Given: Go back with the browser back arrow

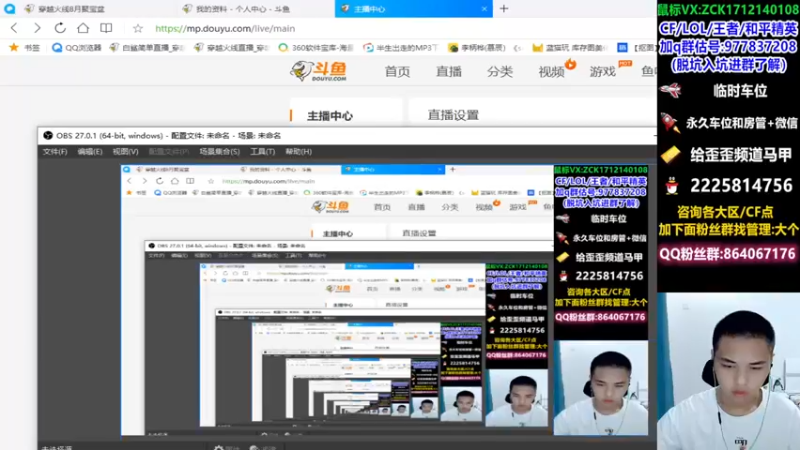Looking at the screenshot, I should [x=14, y=28].
